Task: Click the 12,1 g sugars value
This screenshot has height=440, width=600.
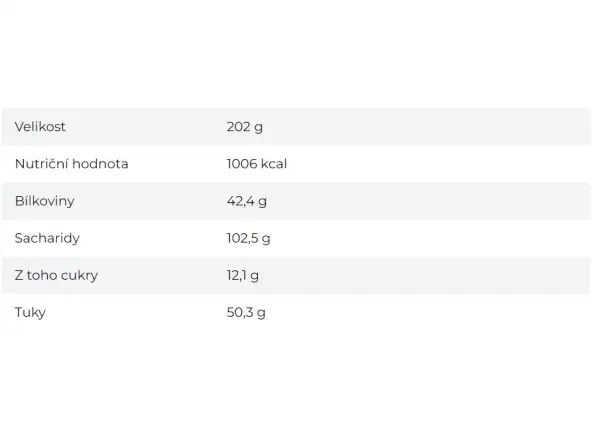Action: (x=243, y=275)
